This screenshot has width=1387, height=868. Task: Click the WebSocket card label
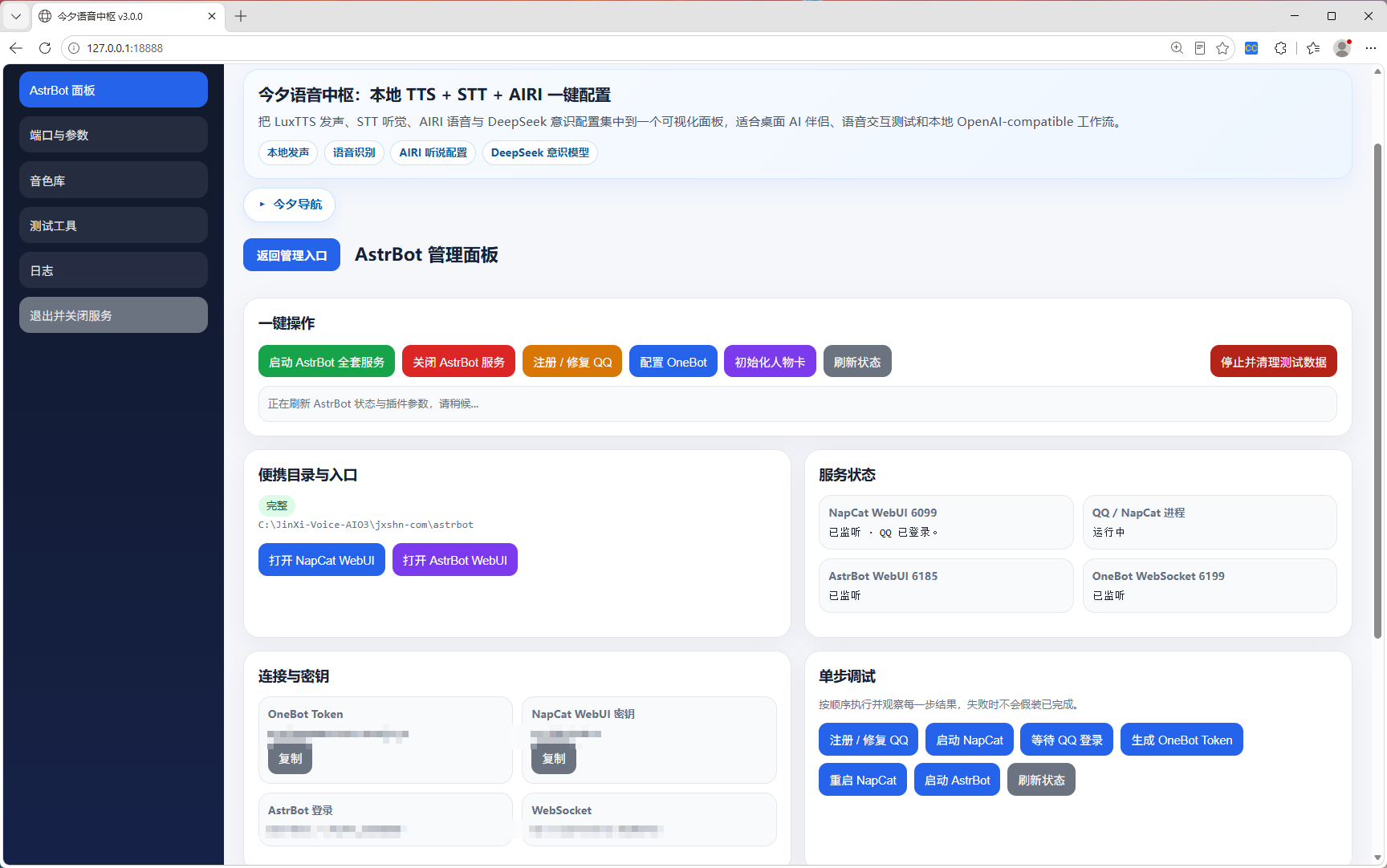point(562,810)
